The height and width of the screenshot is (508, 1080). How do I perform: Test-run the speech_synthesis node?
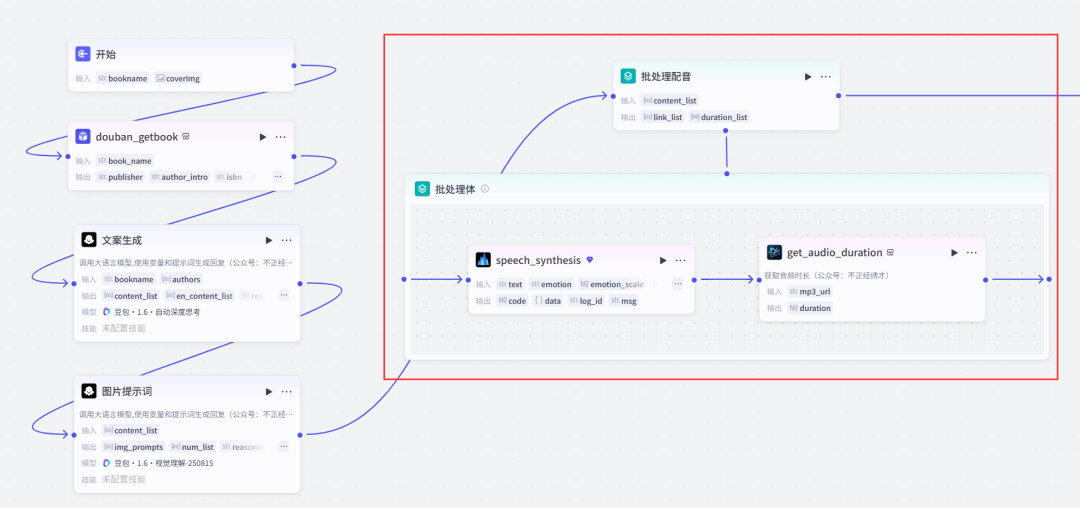[662, 260]
